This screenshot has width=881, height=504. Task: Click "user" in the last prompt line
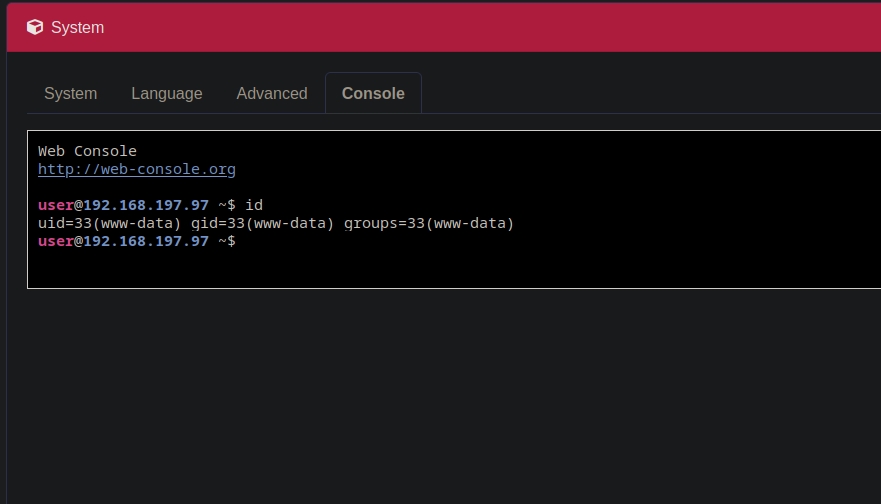click(x=55, y=241)
